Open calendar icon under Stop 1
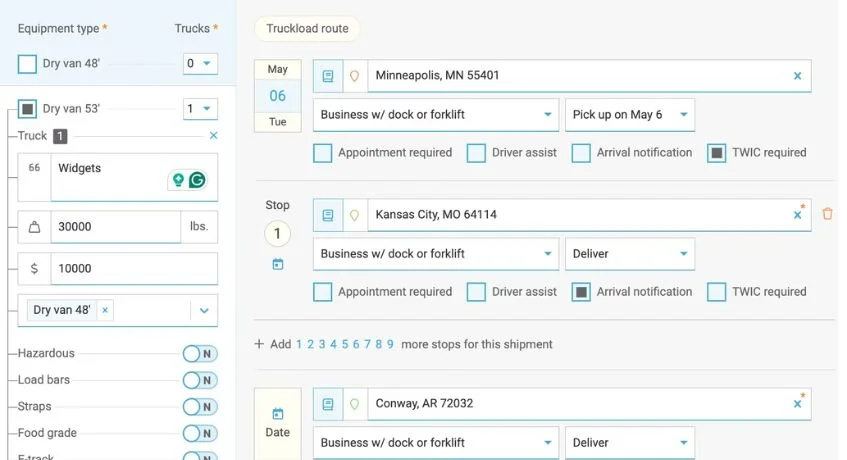 click(x=278, y=265)
